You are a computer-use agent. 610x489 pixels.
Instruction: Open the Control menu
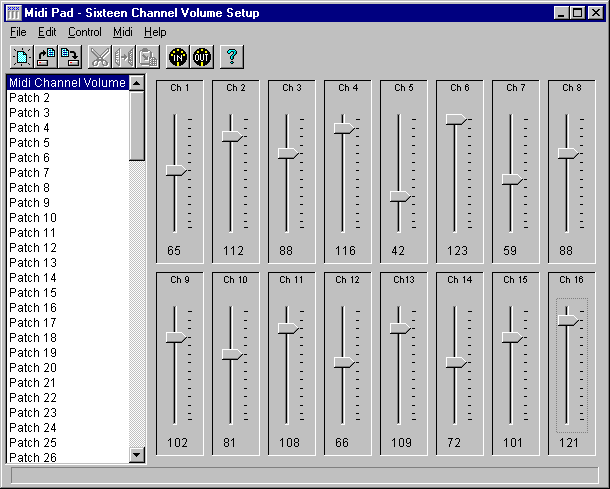point(84,32)
